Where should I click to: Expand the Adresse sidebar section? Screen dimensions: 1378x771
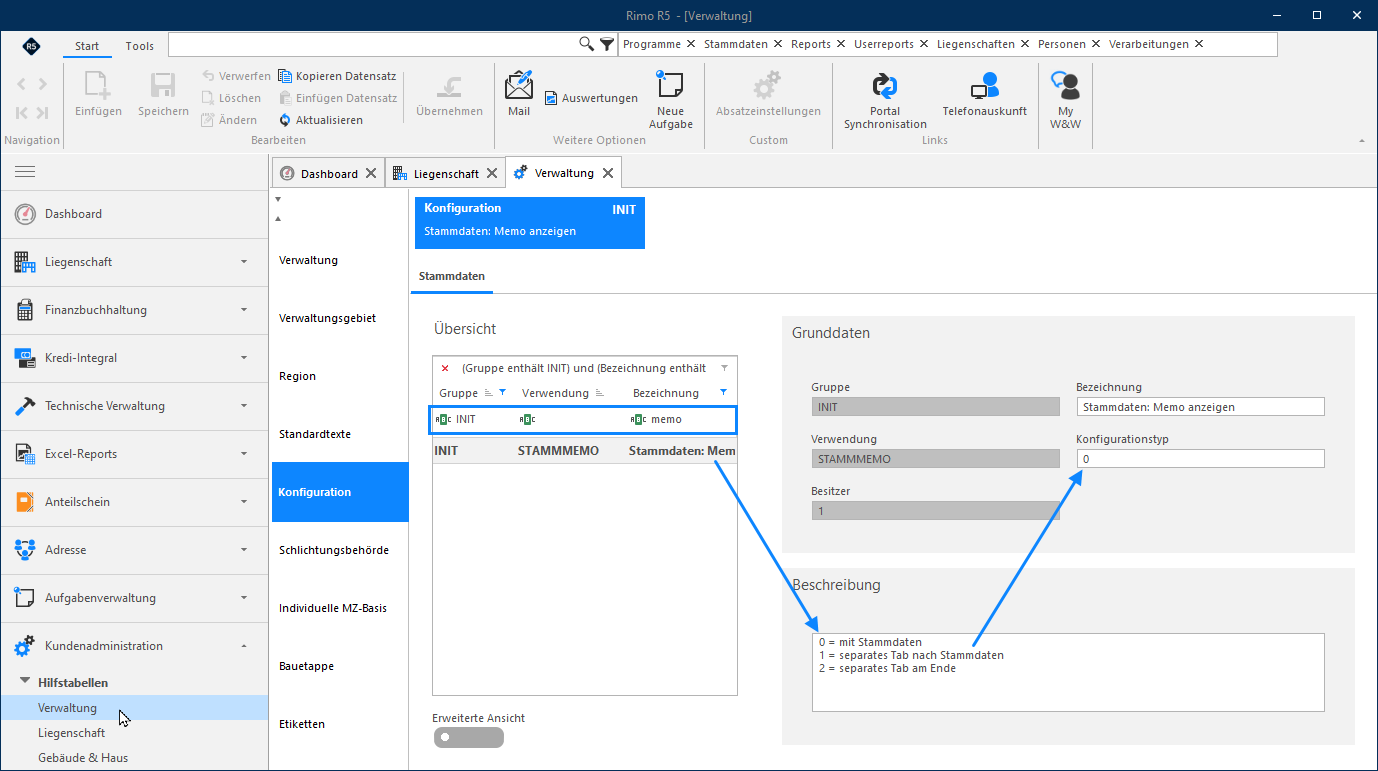[244, 550]
